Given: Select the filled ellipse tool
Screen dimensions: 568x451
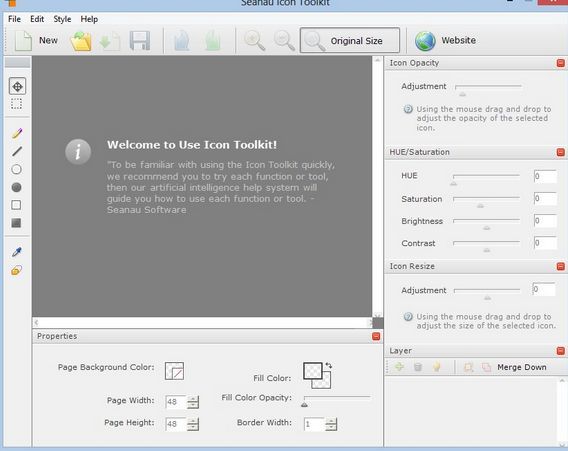Looking at the screenshot, I should click(16, 187).
